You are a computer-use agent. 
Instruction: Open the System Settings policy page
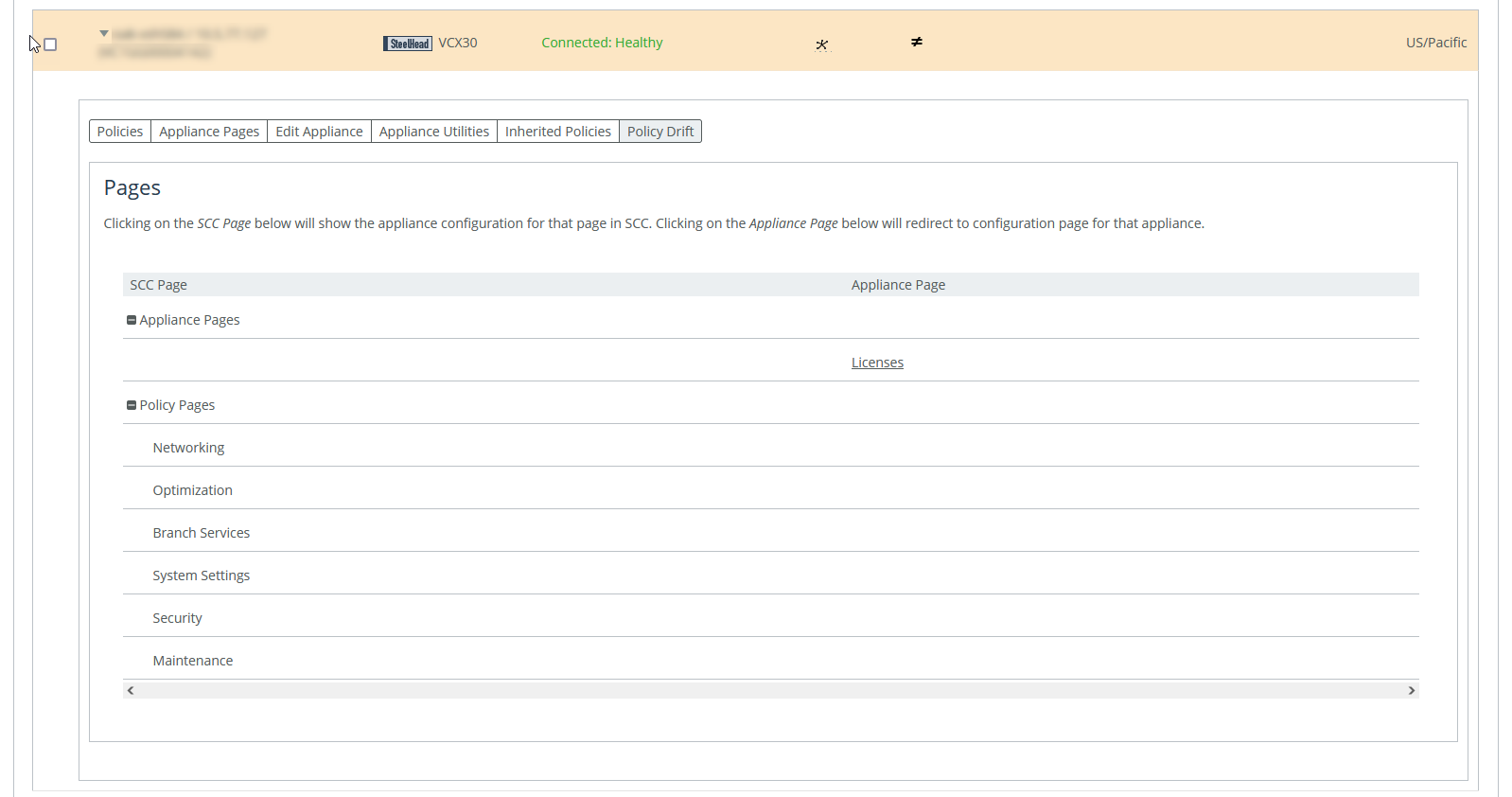pyautogui.click(x=201, y=576)
